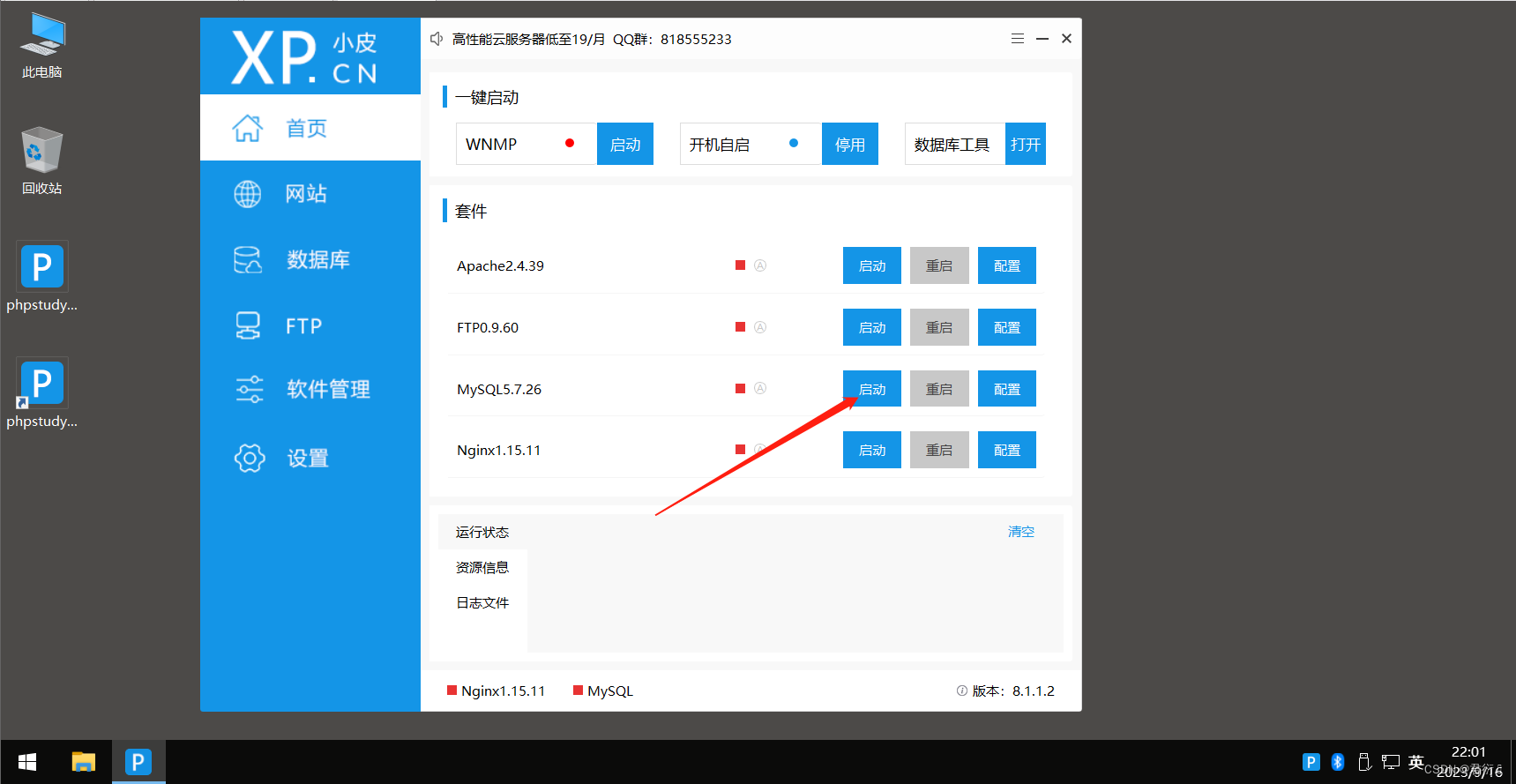1516x784 pixels.
Task: Click FTP0.9.60 auto-start circle icon
Action: 760,327
